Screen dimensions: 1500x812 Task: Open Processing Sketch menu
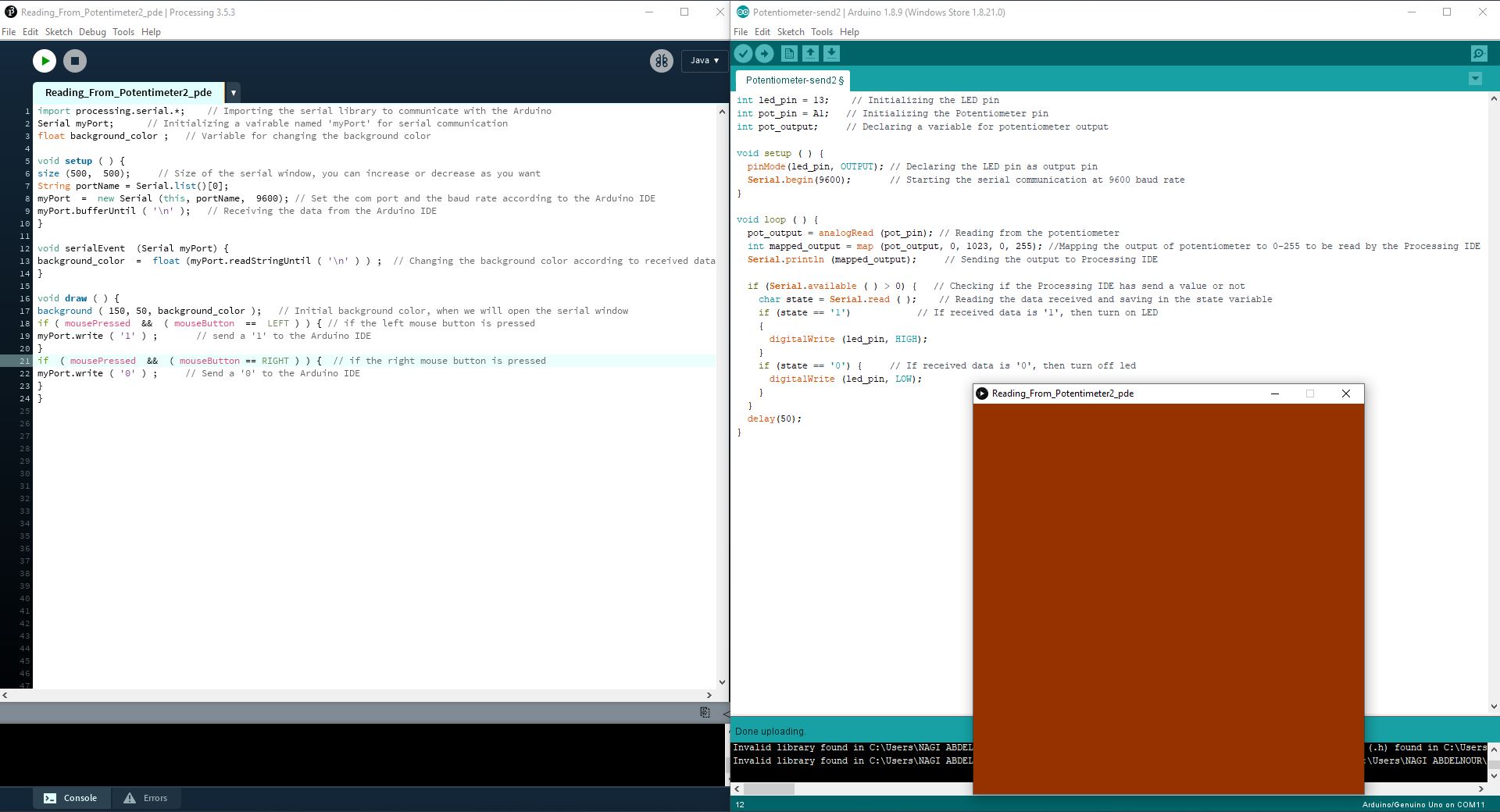tap(59, 32)
